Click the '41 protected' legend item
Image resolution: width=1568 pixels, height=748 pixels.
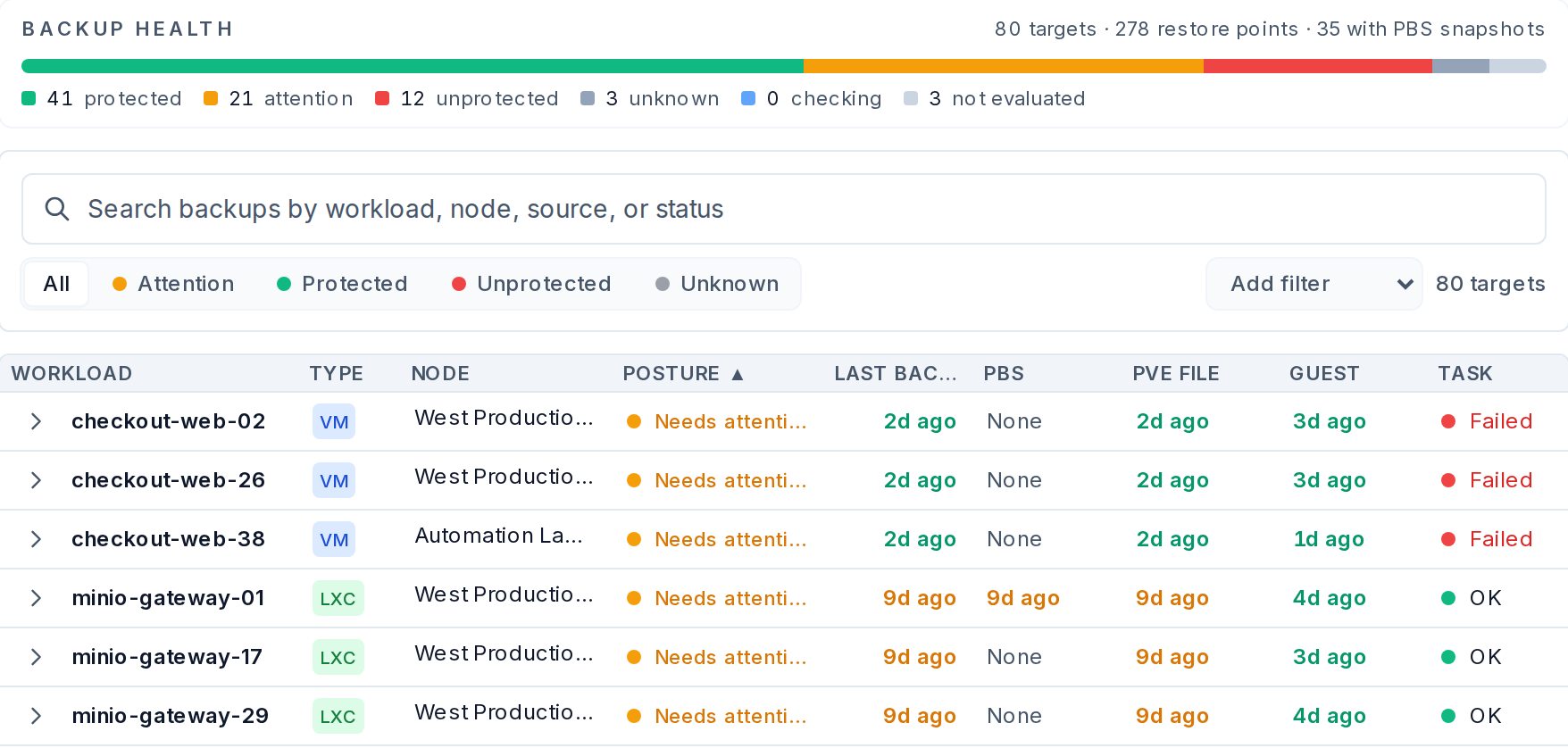point(102,98)
